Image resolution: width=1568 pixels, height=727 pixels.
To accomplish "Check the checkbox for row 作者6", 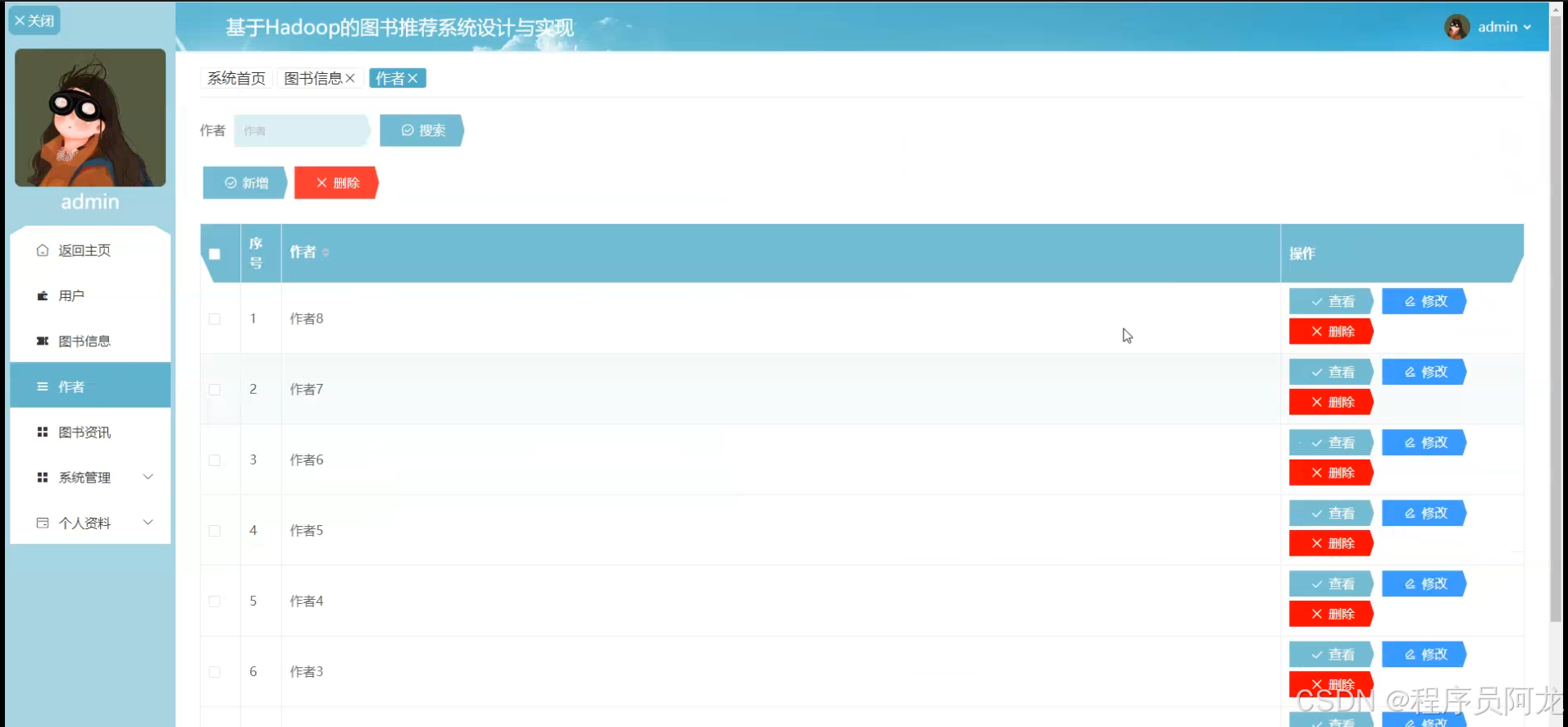I will pyautogui.click(x=215, y=460).
